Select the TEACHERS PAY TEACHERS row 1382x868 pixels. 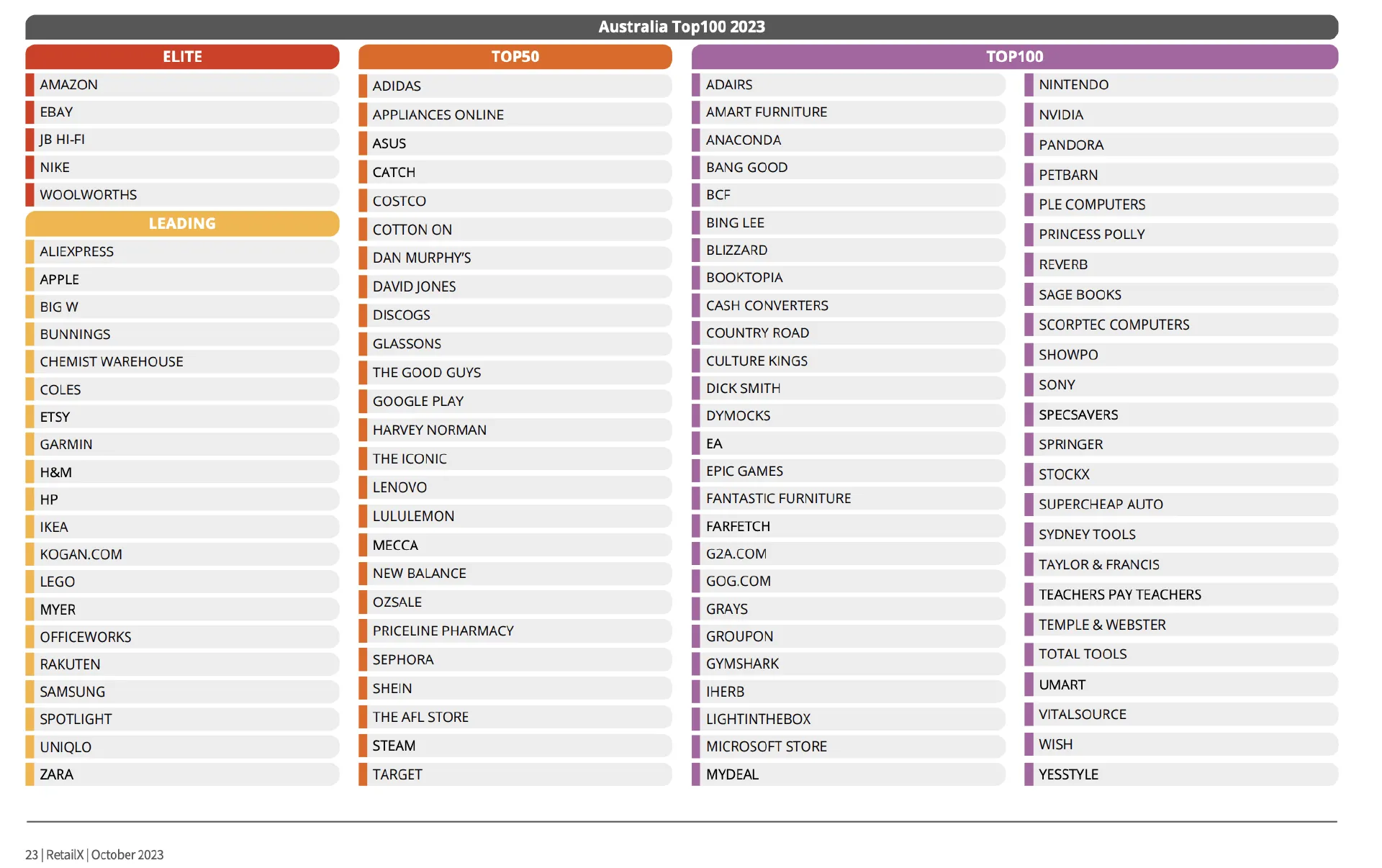click(x=1181, y=595)
